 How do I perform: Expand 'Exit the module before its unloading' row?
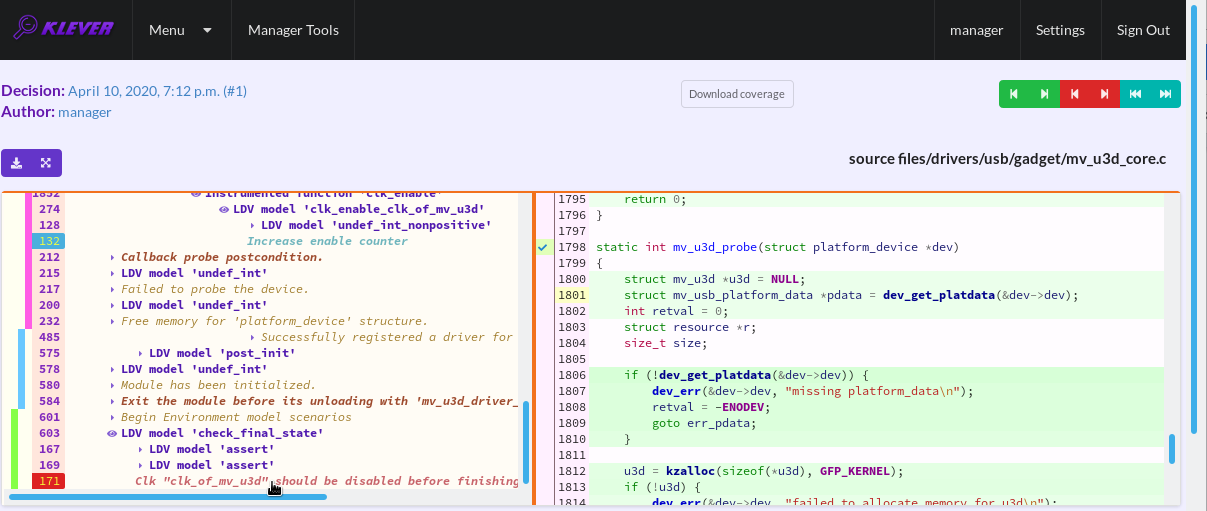[x=112, y=401]
